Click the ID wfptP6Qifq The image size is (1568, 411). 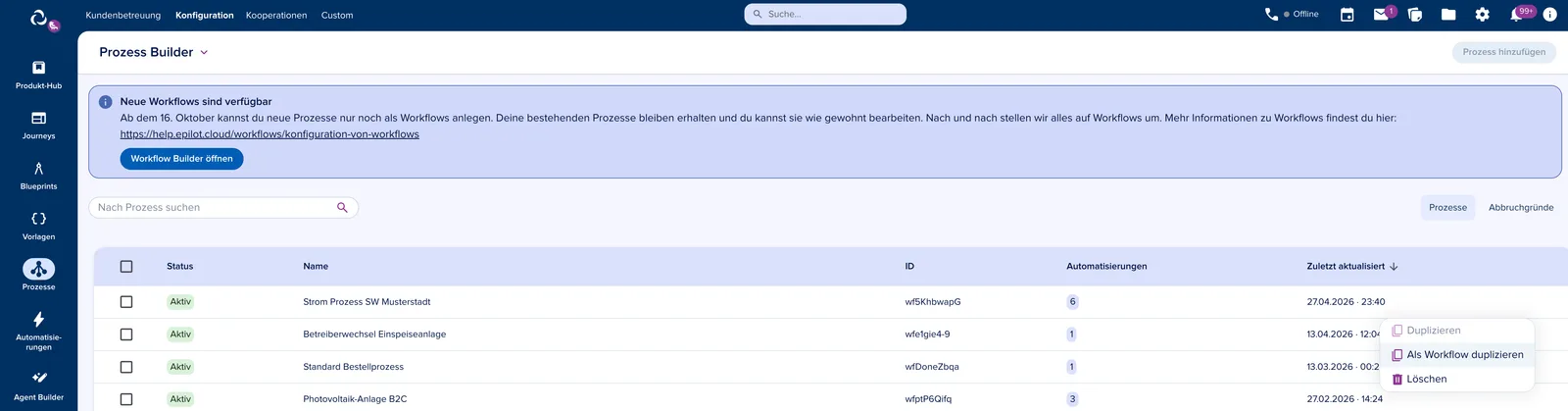(928, 399)
